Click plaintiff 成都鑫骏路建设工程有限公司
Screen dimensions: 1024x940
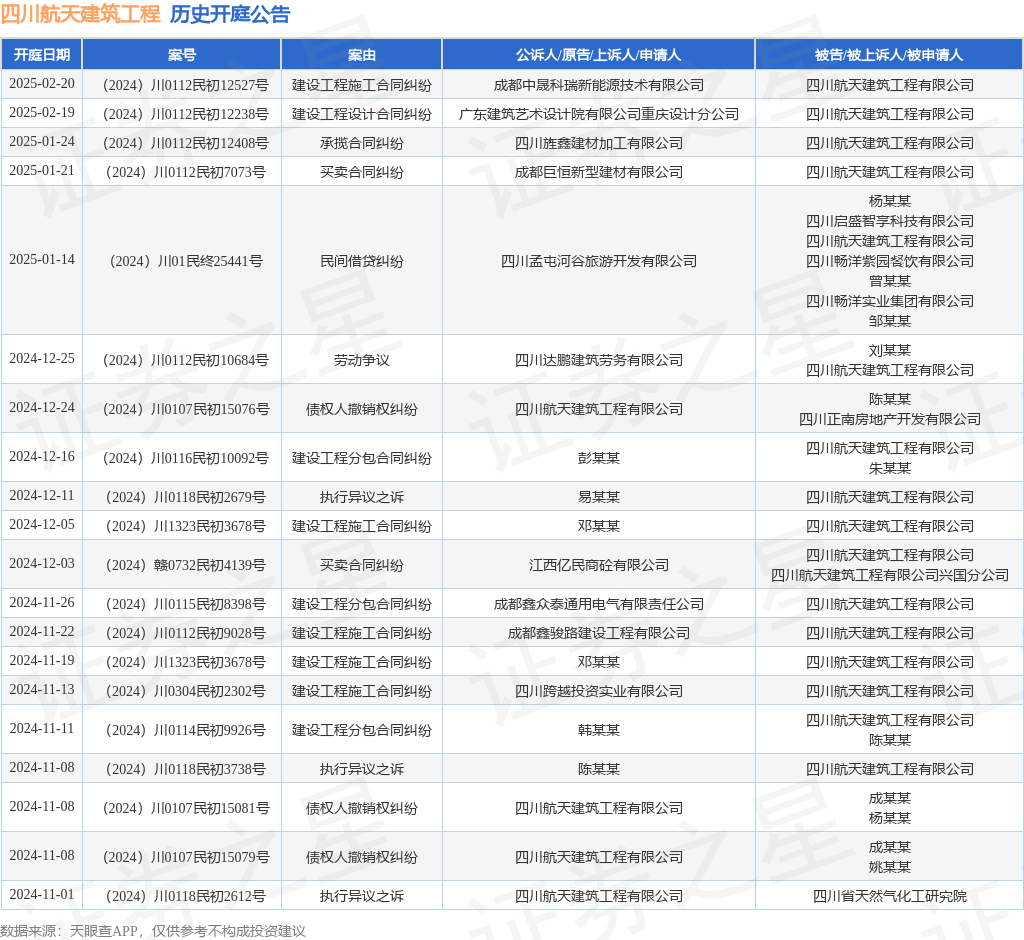pos(598,633)
